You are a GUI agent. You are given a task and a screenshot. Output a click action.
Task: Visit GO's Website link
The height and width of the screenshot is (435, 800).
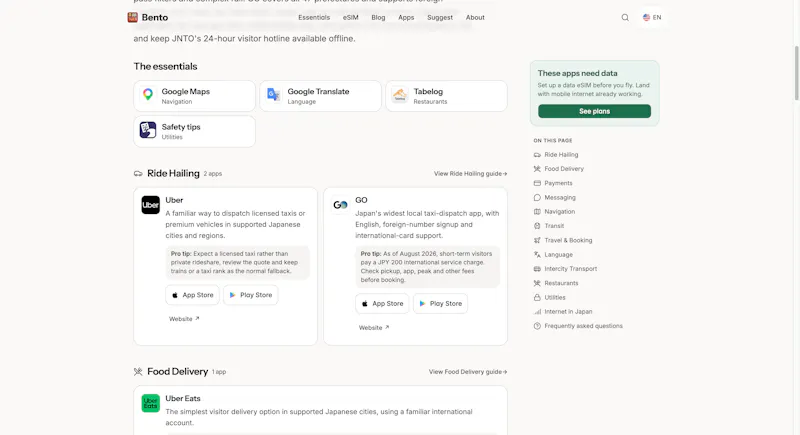374,327
